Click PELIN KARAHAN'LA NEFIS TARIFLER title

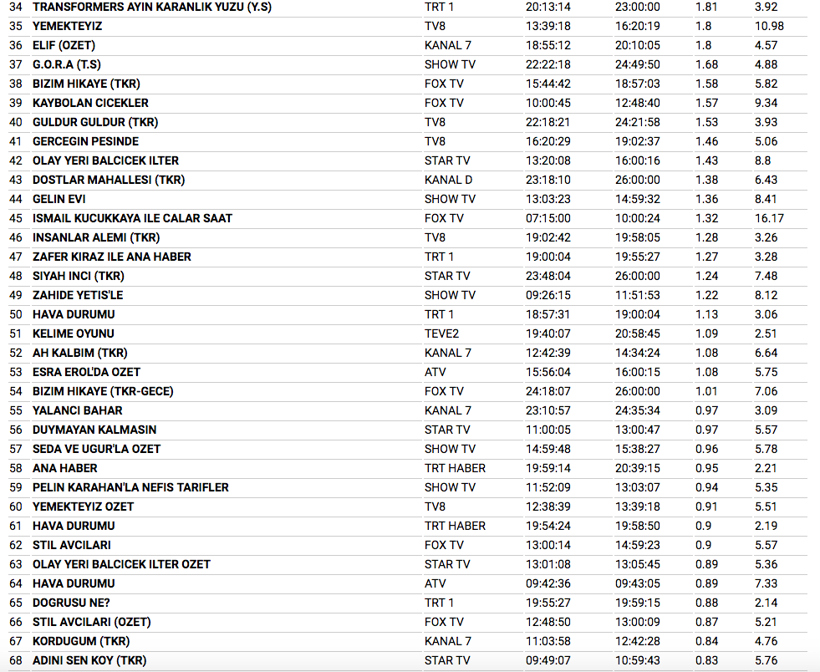pyautogui.click(x=131, y=487)
